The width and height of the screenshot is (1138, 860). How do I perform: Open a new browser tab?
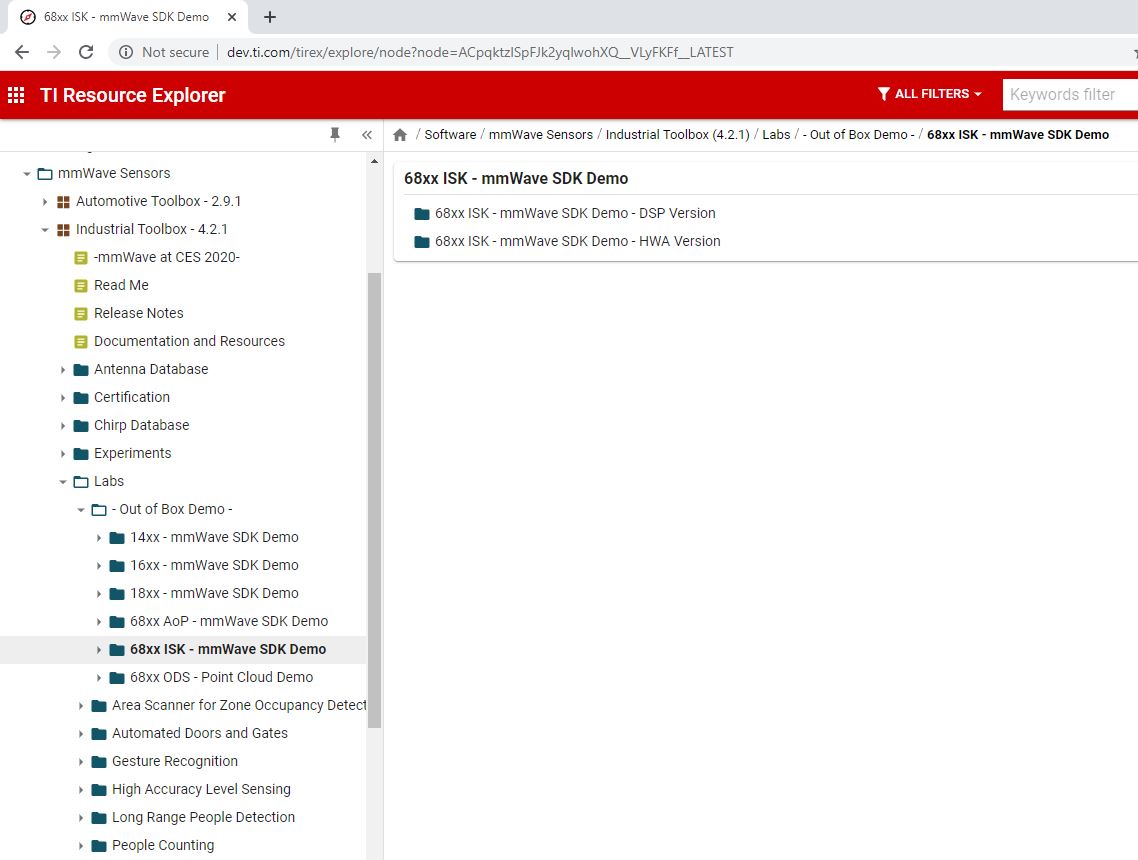tap(270, 17)
